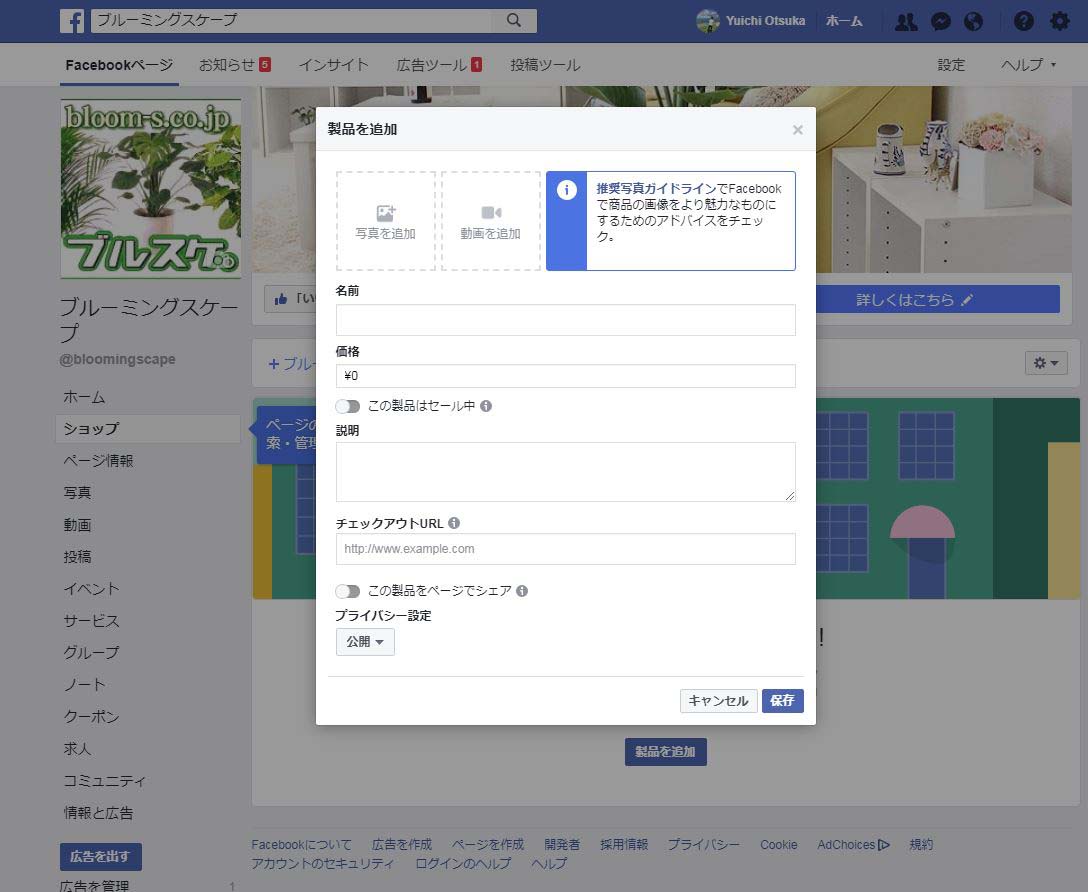
Task: Open the 広告ツール tab
Action: [439, 65]
